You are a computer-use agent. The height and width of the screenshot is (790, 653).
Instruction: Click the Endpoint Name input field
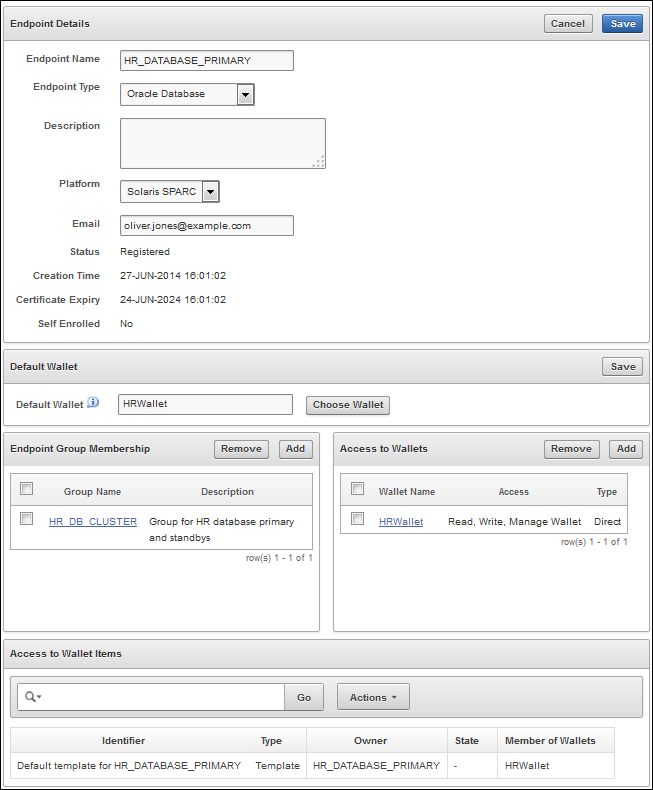click(x=207, y=60)
